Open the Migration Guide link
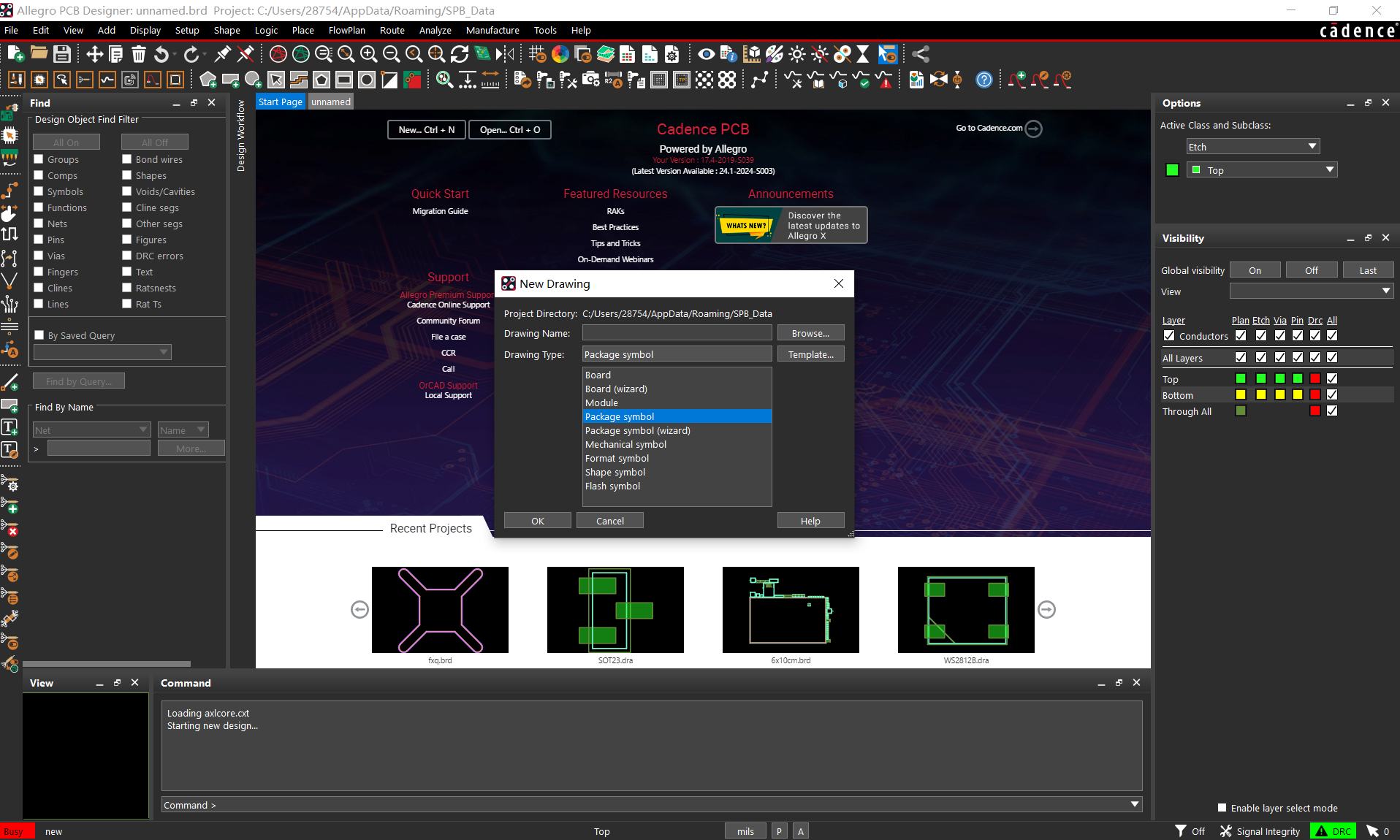The image size is (1400, 840). point(440,211)
